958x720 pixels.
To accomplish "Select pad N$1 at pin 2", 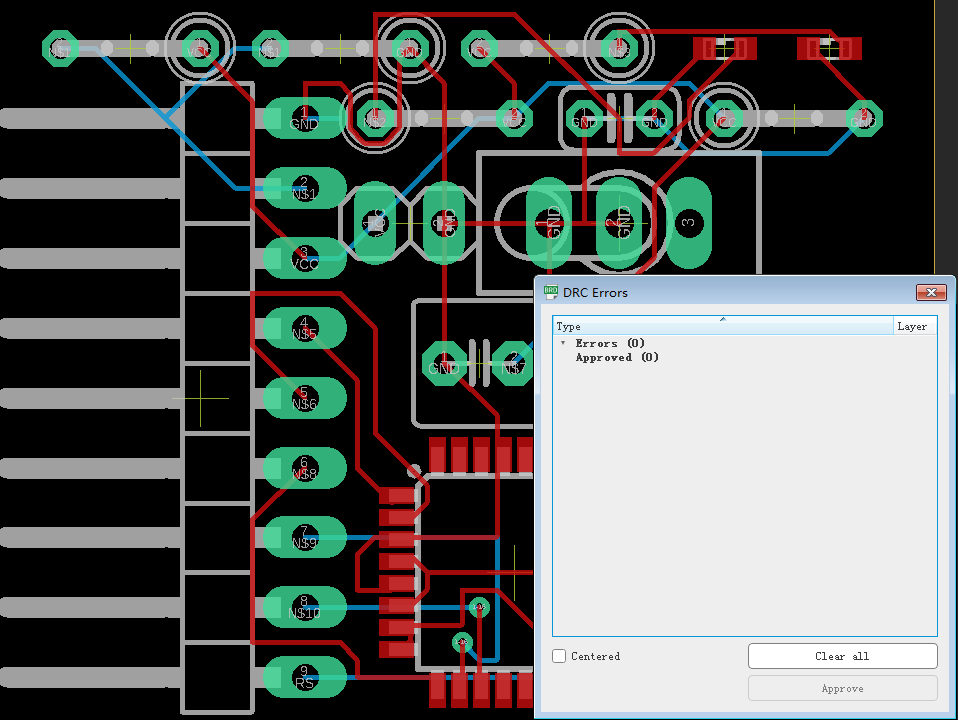I will point(303,188).
